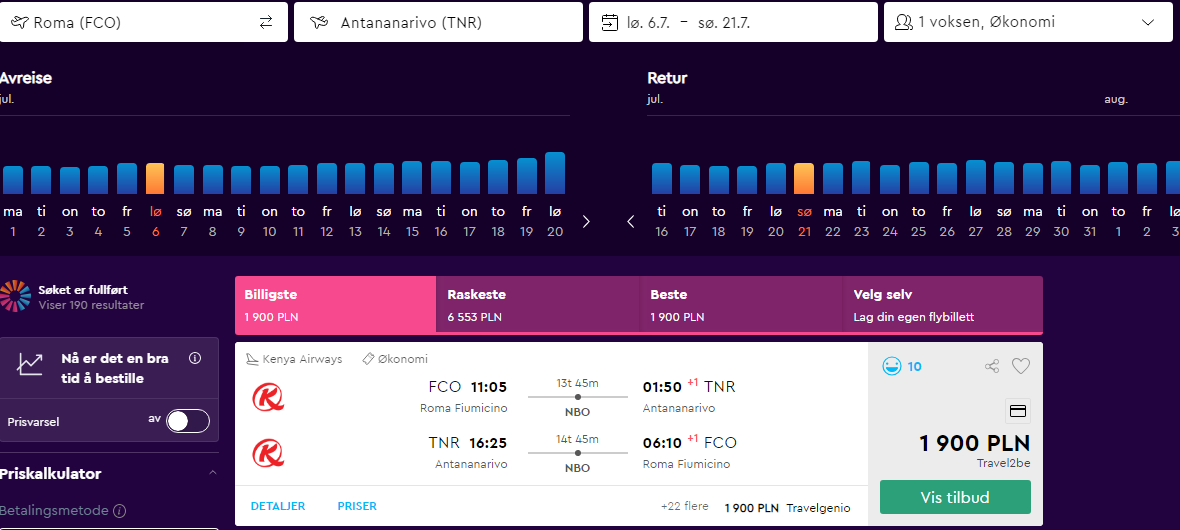
Task: Open the passengers and cabin class dropdown
Action: pyautogui.click(x=1028, y=22)
